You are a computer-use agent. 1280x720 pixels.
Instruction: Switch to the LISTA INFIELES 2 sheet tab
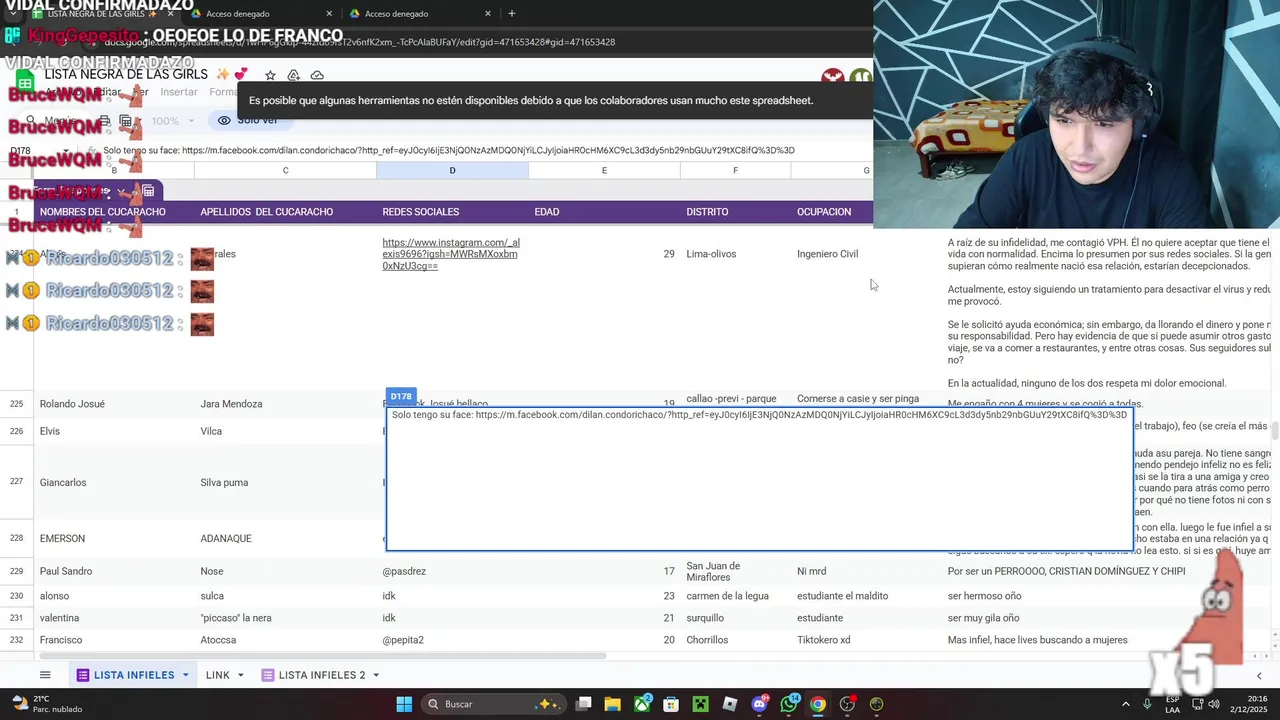click(322, 675)
